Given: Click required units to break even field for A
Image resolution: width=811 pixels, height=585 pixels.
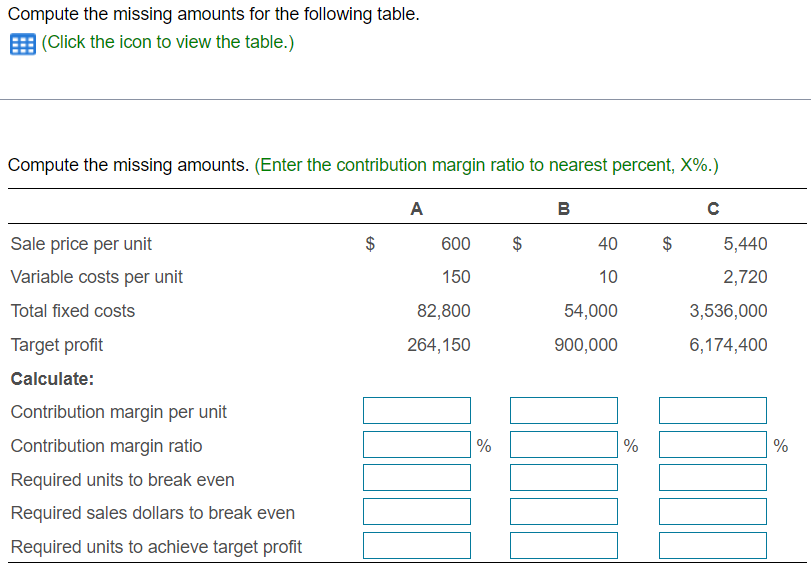Looking at the screenshot, I should [x=416, y=477].
